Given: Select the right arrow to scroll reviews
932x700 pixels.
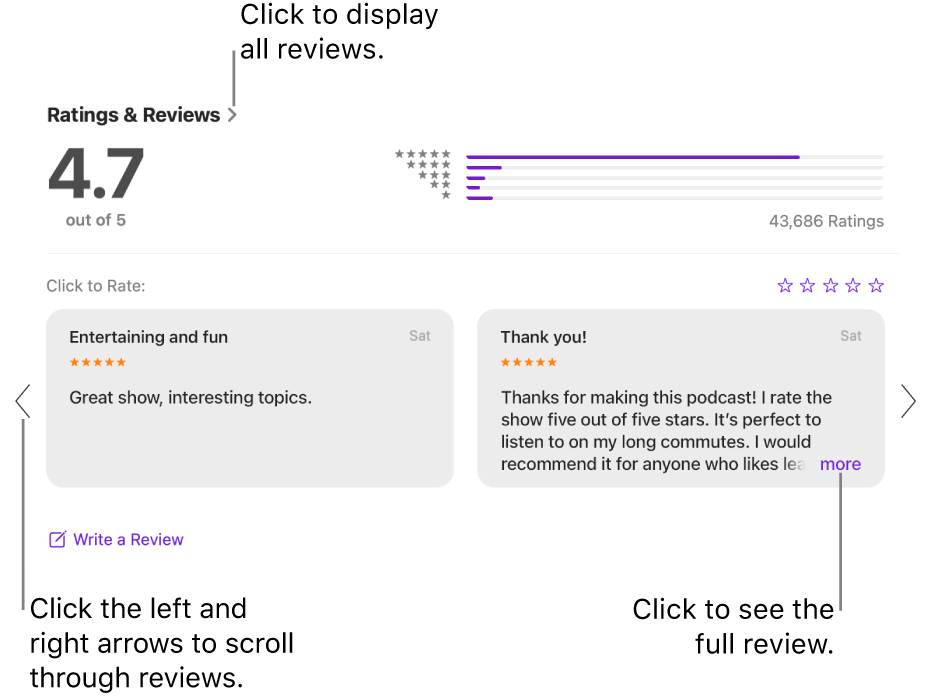Looking at the screenshot, I should click(908, 400).
